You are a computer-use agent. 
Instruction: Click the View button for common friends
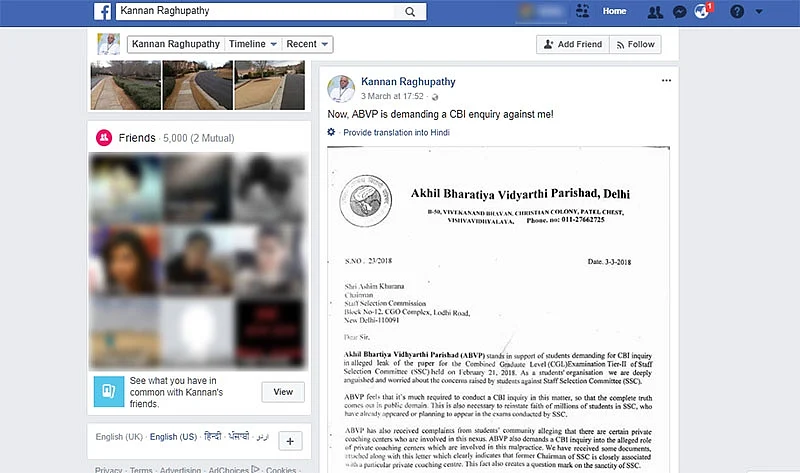coord(283,392)
